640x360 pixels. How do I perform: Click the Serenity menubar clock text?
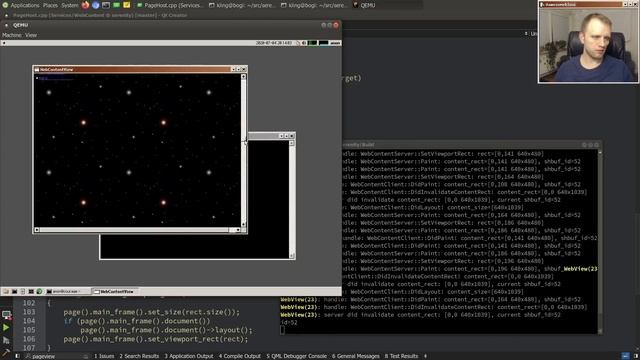click(x=273, y=43)
